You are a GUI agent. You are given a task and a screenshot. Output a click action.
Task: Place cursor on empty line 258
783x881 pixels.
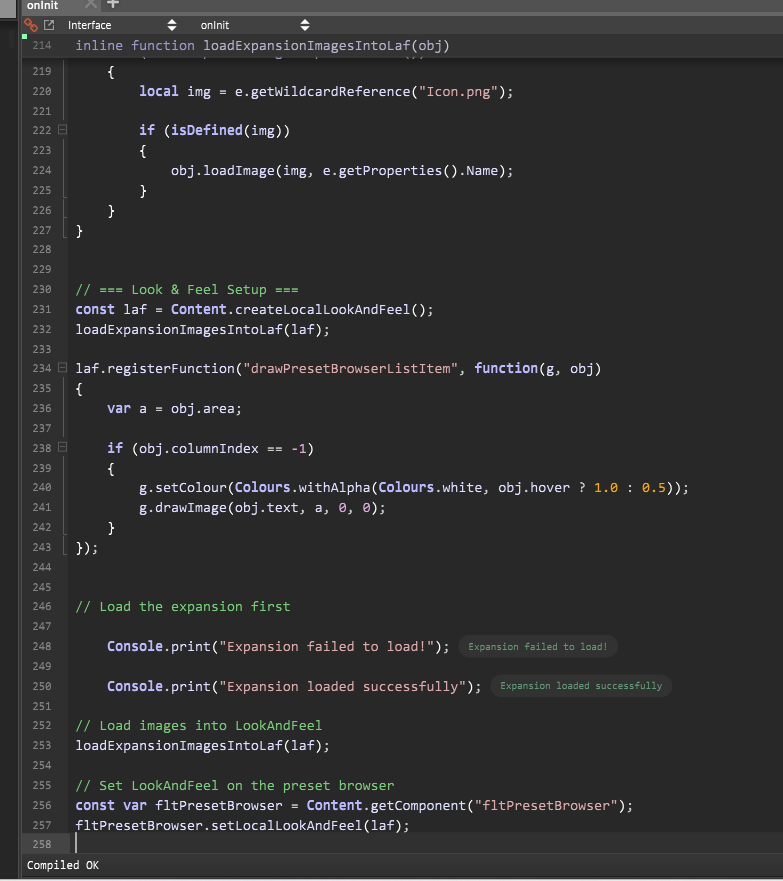(x=300, y=844)
